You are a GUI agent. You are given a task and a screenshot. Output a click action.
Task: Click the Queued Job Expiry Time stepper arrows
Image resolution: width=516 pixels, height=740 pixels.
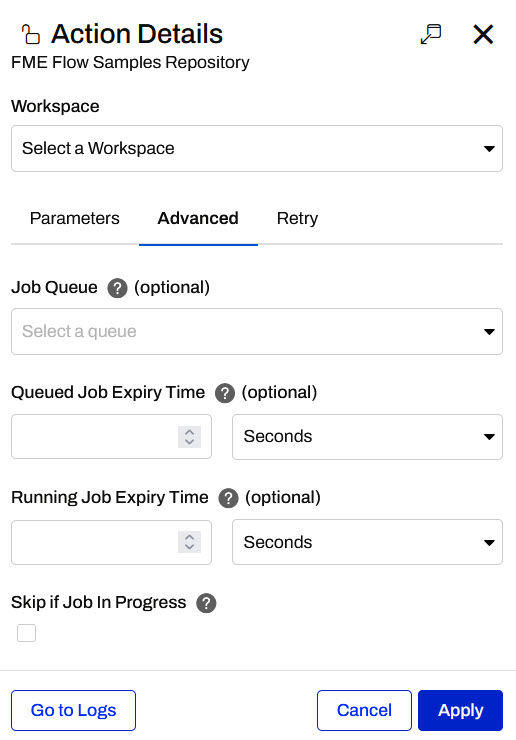(189, 437)
